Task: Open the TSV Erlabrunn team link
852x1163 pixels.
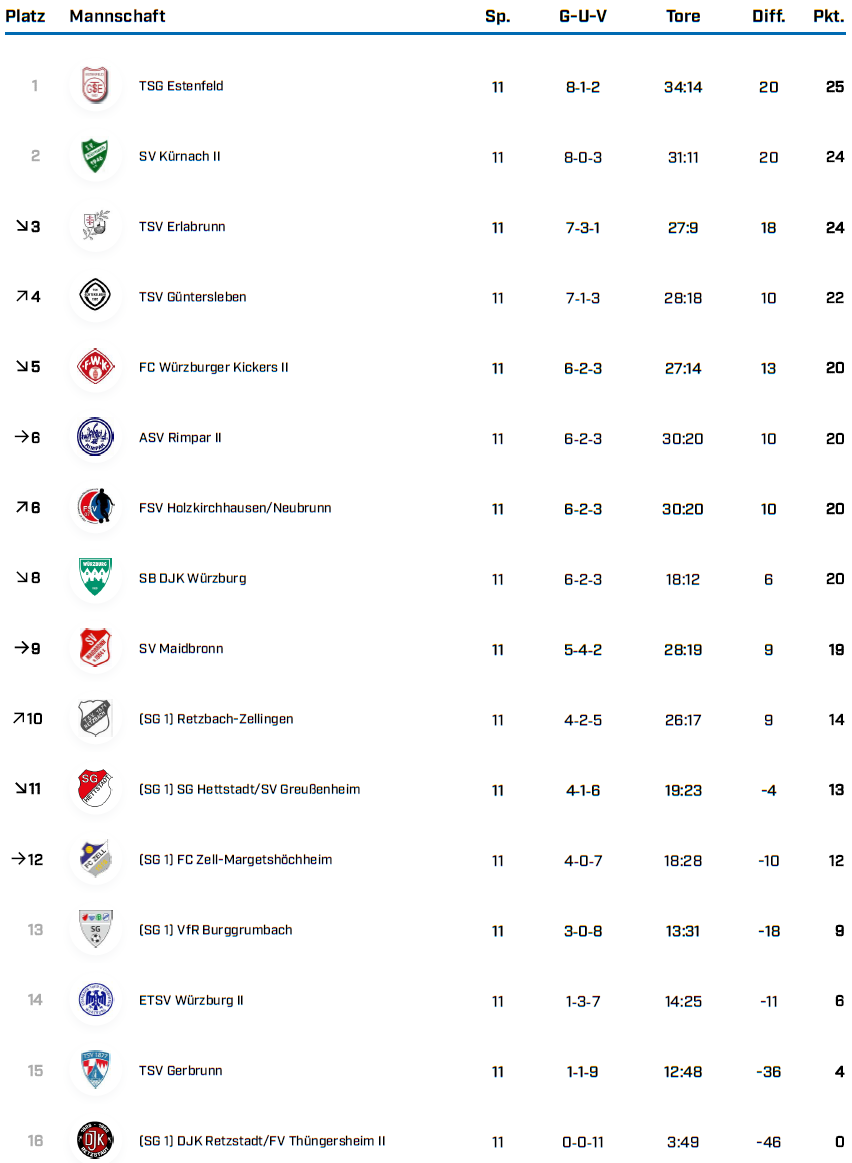Action: (182, 227)
